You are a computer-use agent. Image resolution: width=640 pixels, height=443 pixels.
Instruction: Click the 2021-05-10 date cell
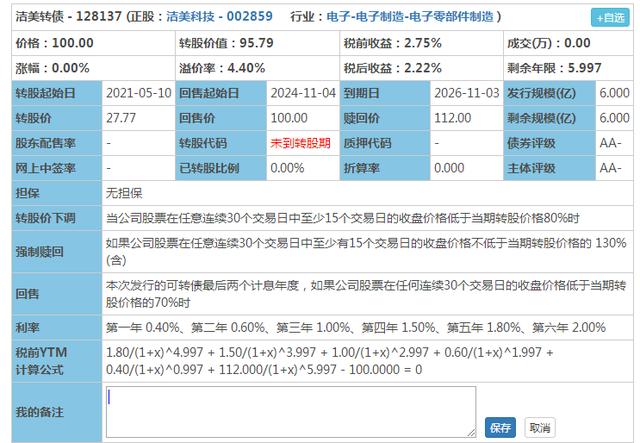(139, 93)
